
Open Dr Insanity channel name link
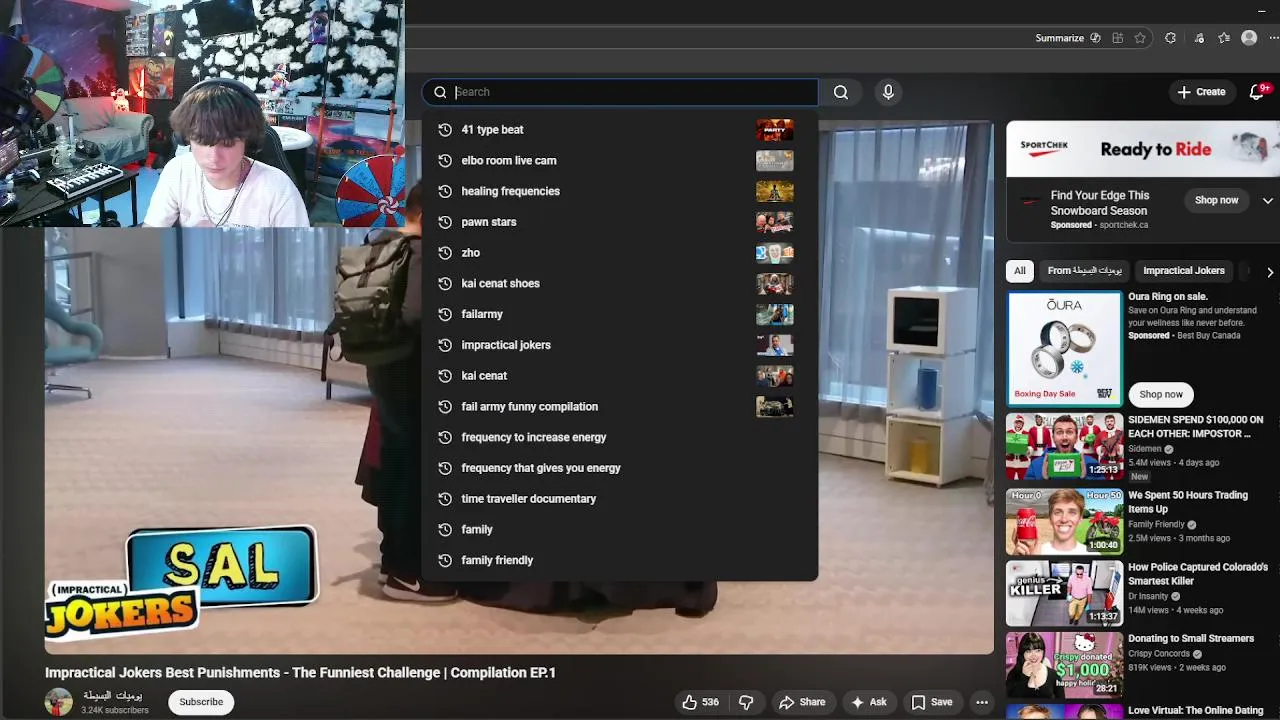click(1148, 596)
